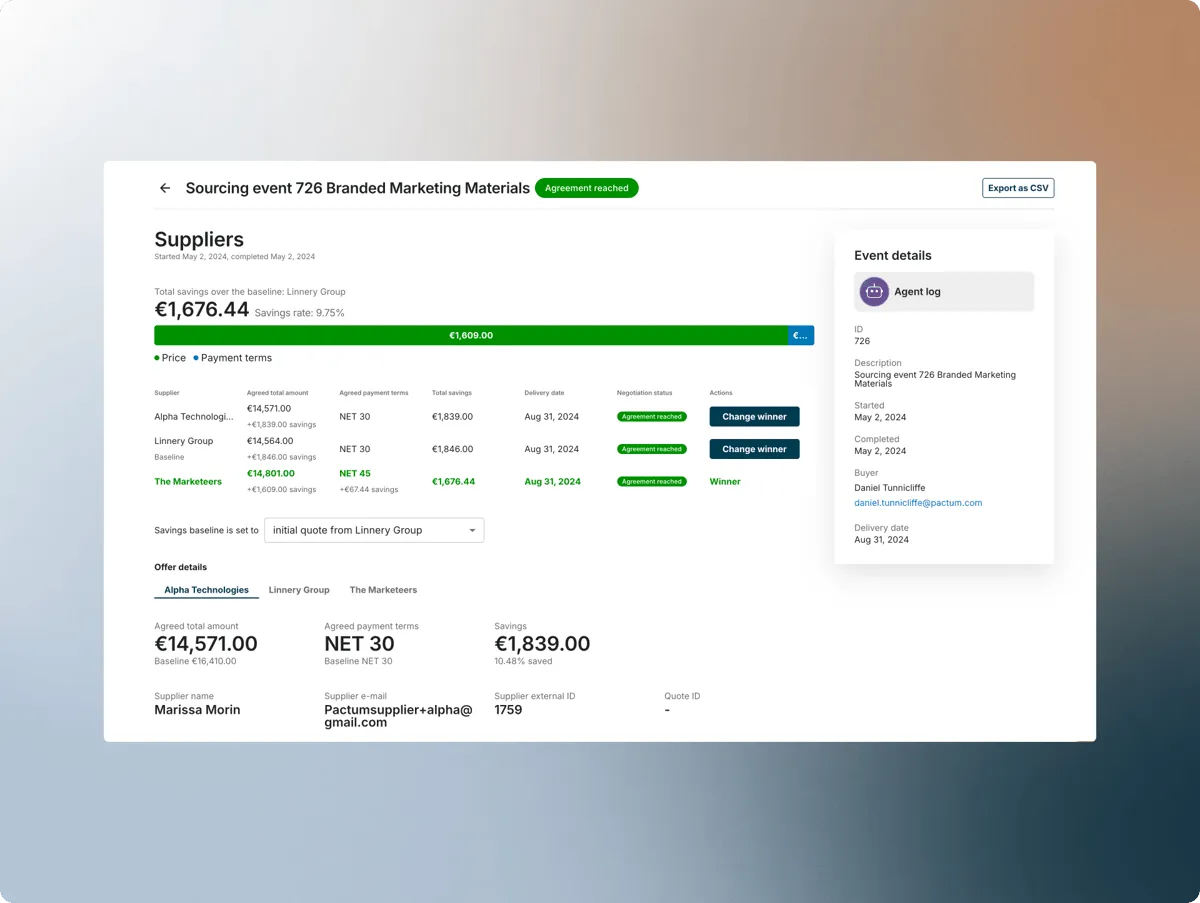1200x903 pixels.
Task: Click the 10.48% saved text
Action: click(x=523, y=662)
